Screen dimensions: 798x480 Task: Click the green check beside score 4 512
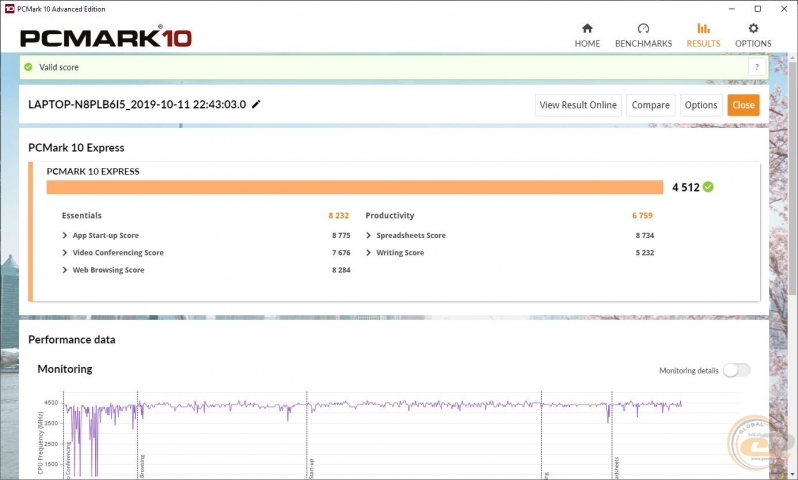[x=708, y=187]
